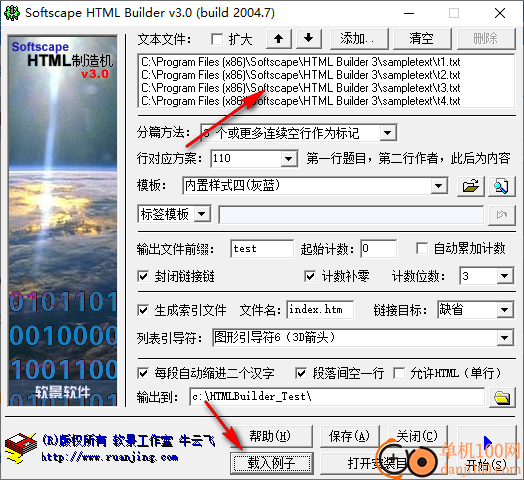Click the 保存(A) button
Image resolution: width=524 pixels, height=480 pixels.
coord(350,436)
